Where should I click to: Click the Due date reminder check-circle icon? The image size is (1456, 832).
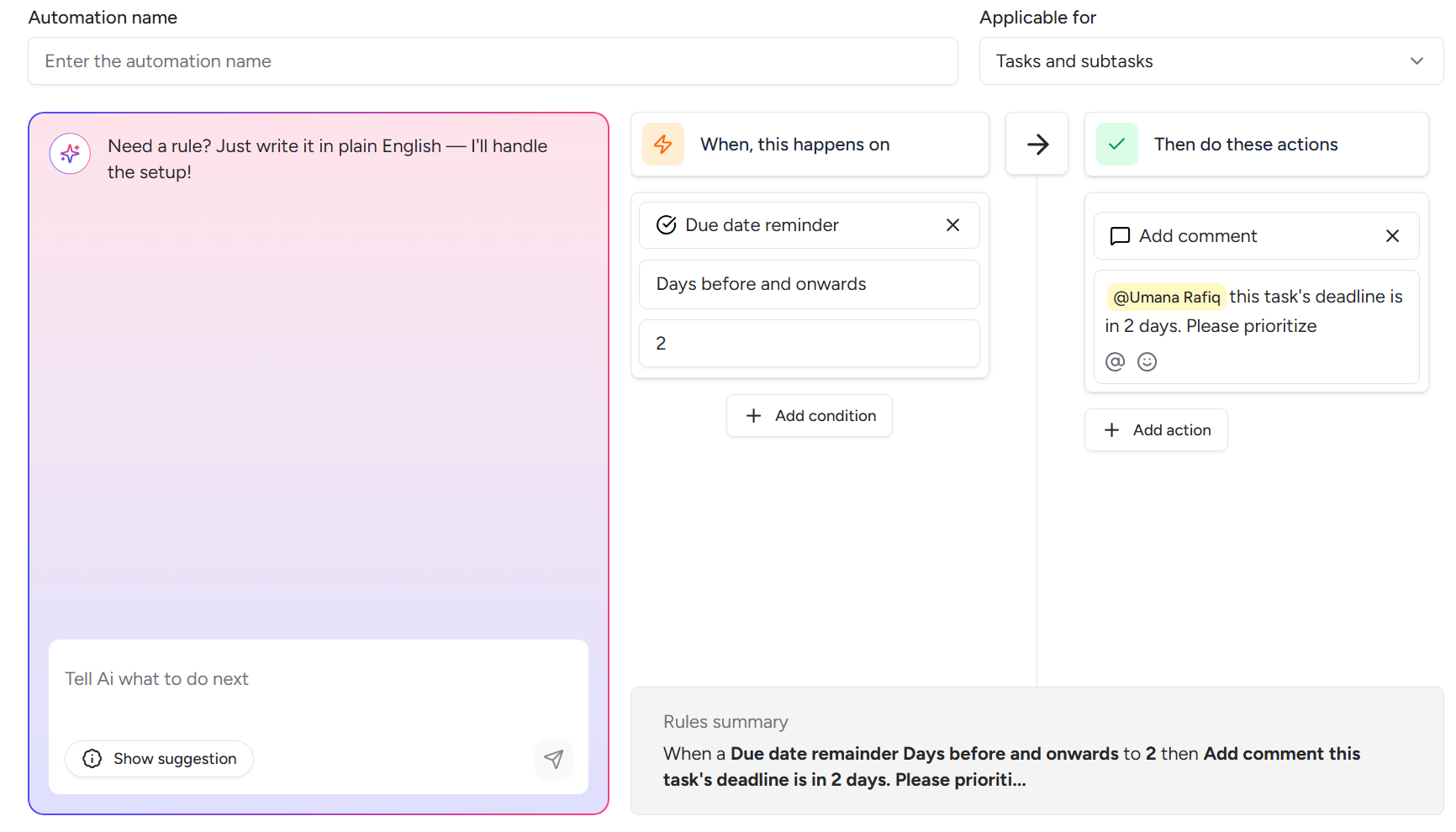coord(666,225)
